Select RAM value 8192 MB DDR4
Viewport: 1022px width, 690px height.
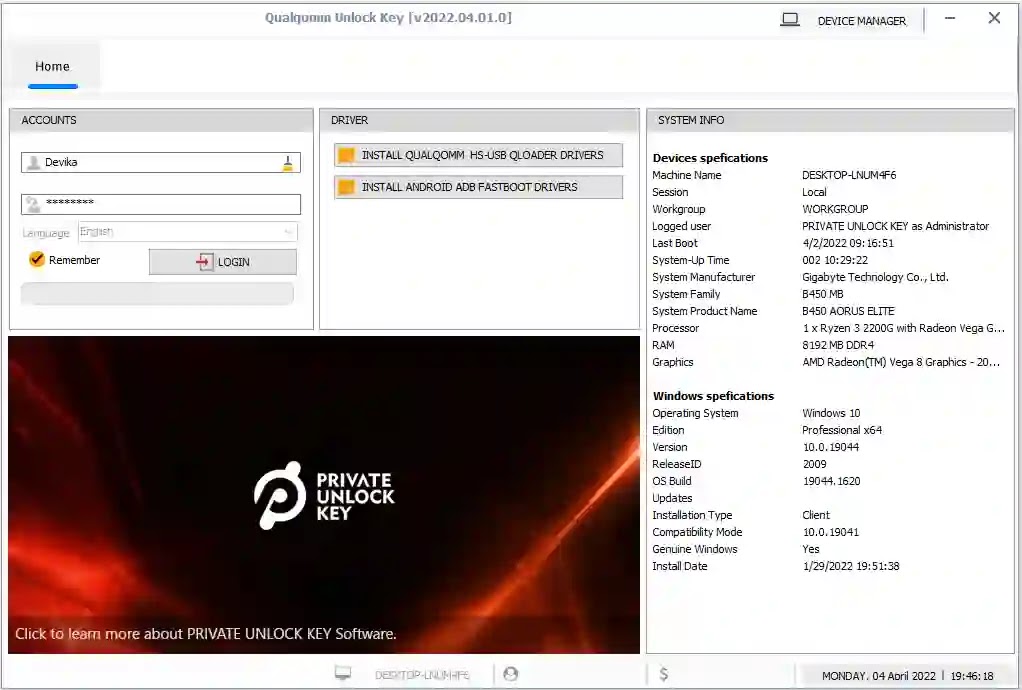tap(838, 345)
